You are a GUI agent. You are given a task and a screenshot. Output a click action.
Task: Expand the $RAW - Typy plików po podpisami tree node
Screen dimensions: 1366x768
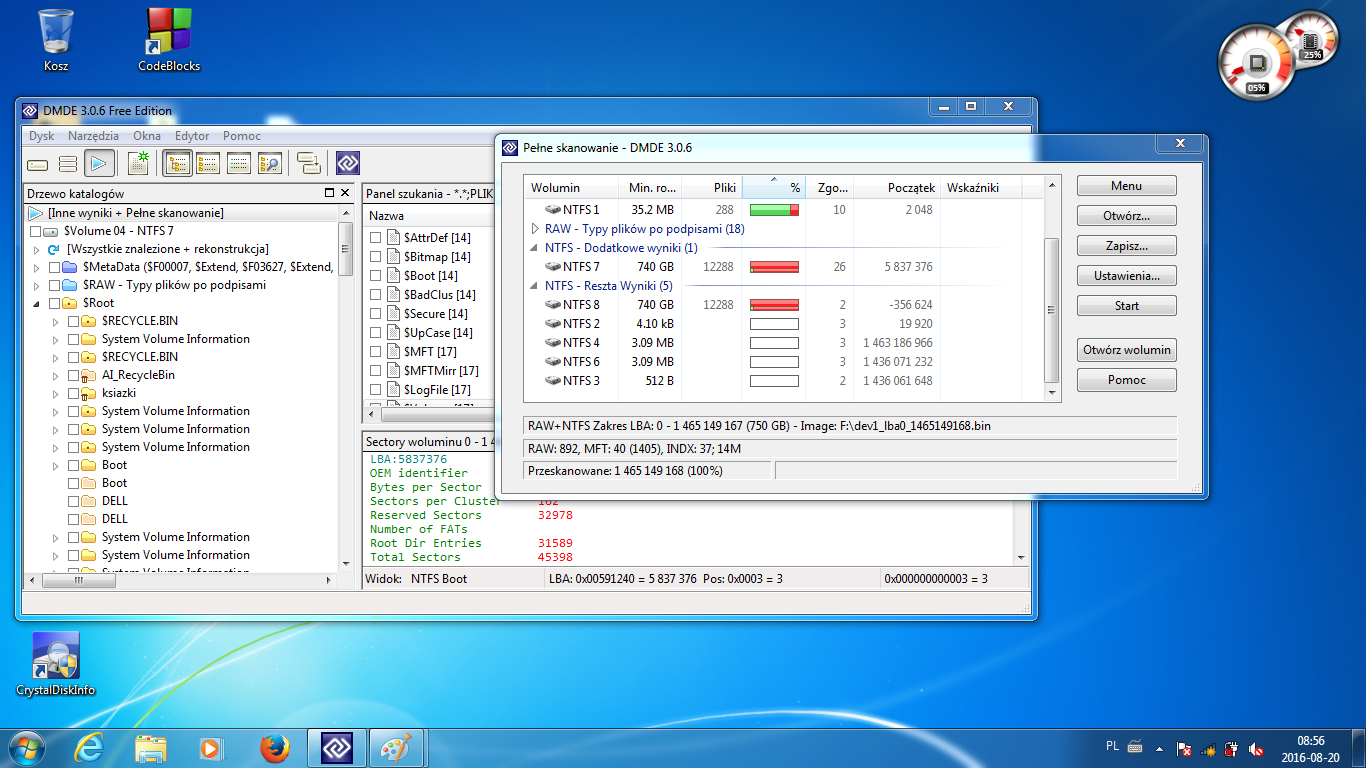(x=36, y=285)
